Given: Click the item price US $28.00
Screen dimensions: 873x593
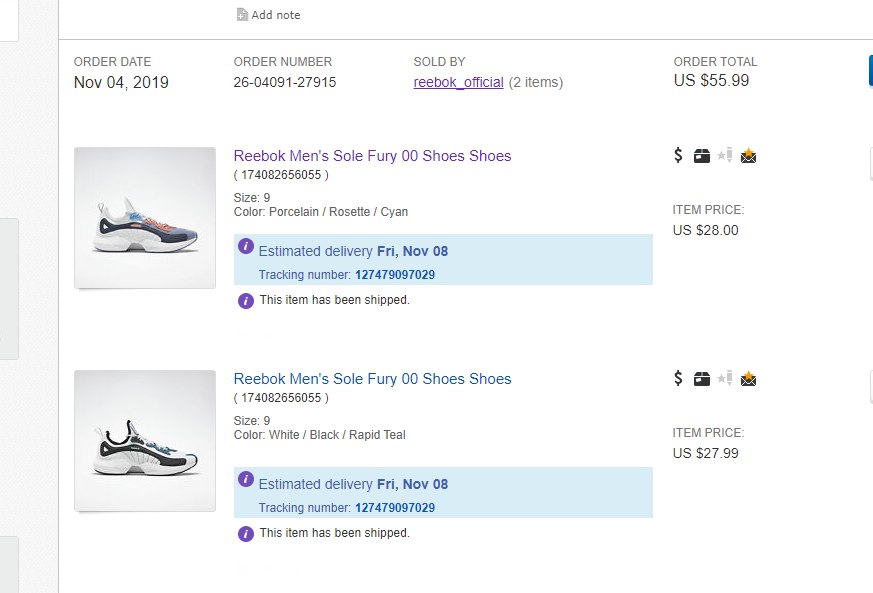Looking at the screenshot, I should pos(705,230).
